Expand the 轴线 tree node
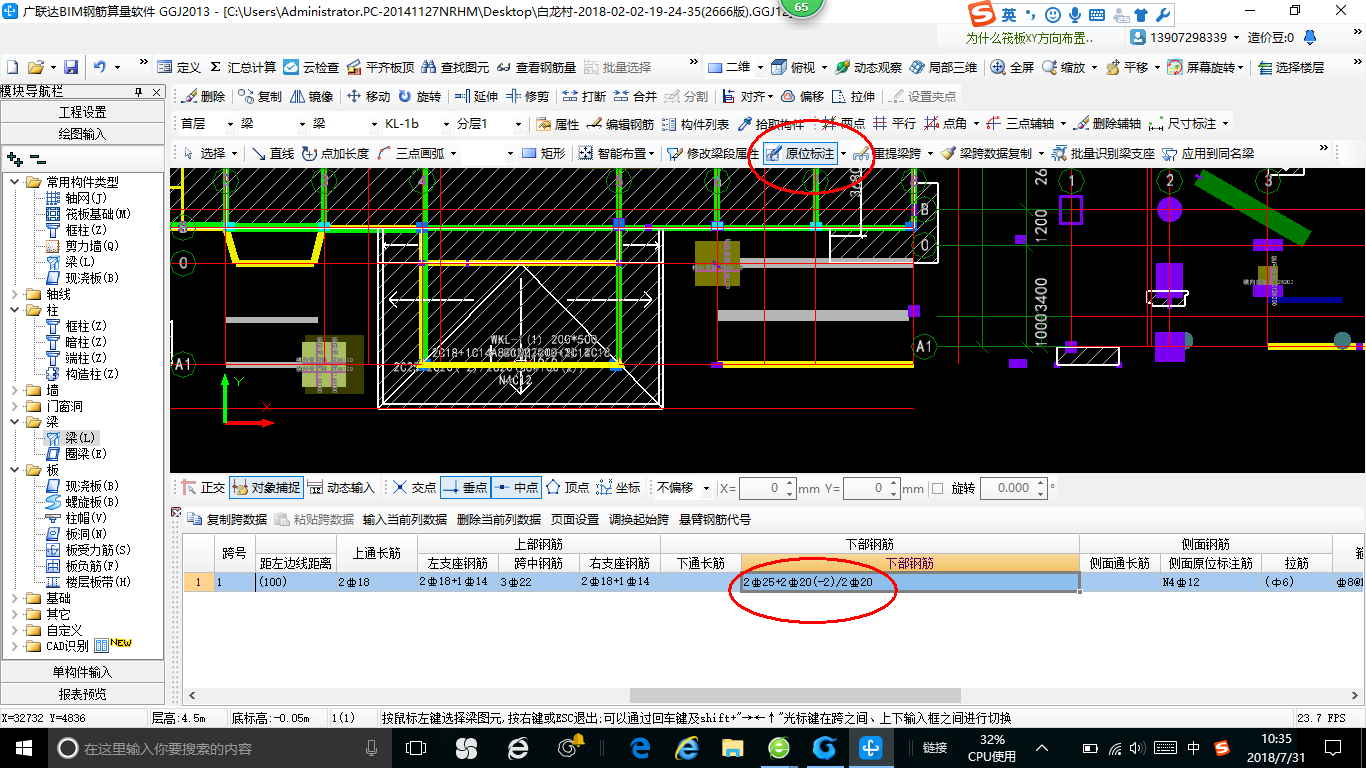Viewport: 1366px width, 768px height. click(16, 294)
